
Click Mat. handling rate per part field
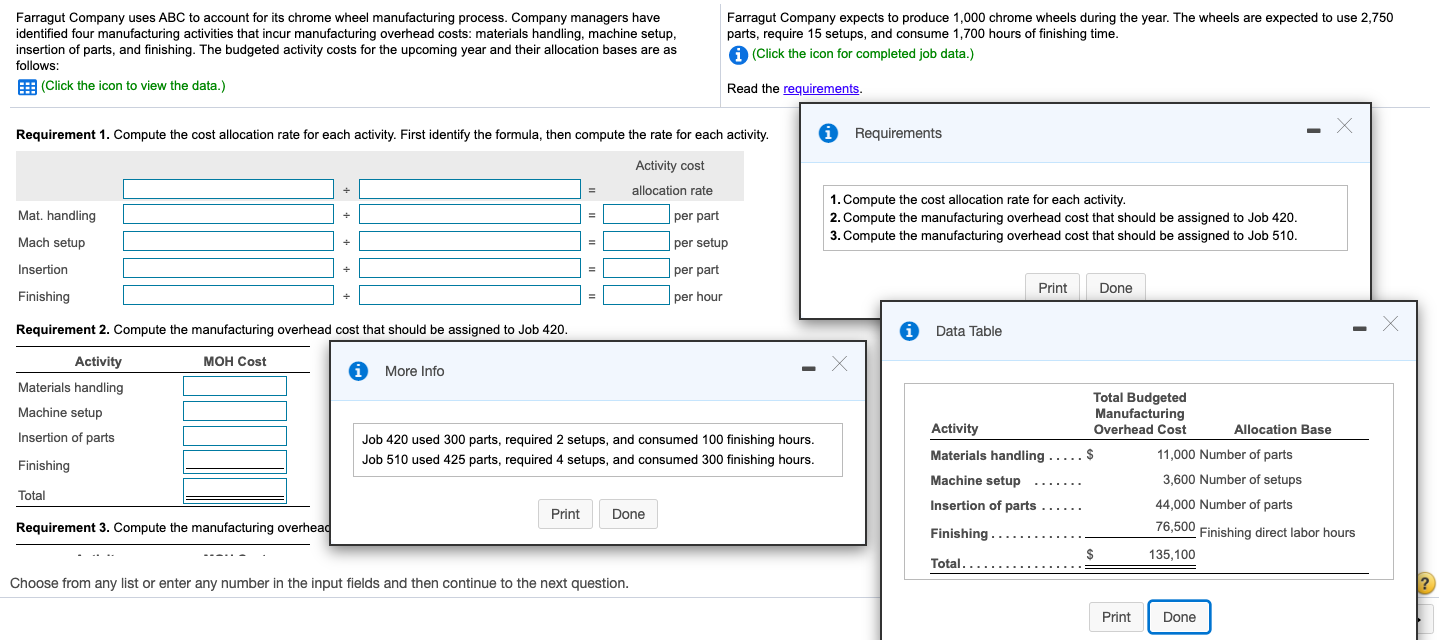636,214
